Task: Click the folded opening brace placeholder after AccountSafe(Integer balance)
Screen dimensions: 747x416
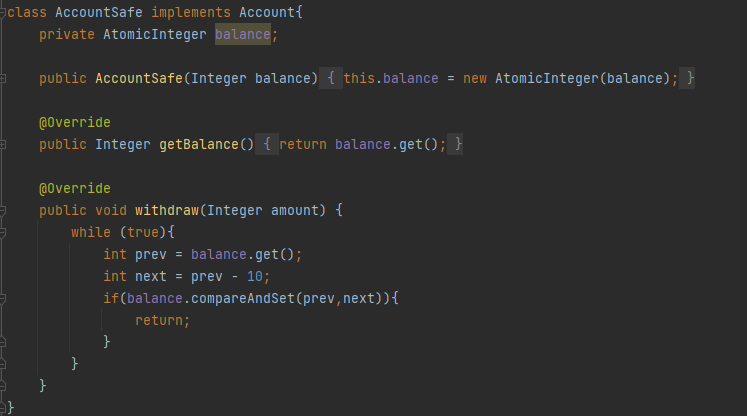Action: coord(331,78)
